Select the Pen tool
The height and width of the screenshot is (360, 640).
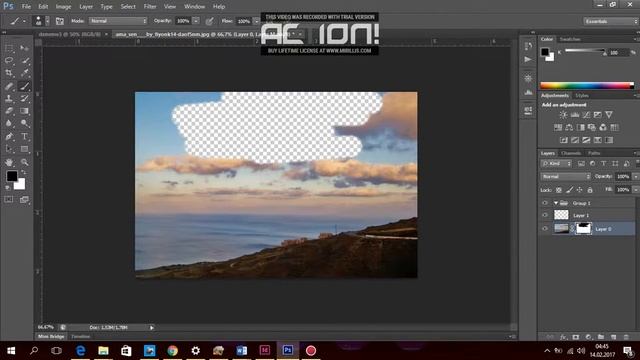9,136
